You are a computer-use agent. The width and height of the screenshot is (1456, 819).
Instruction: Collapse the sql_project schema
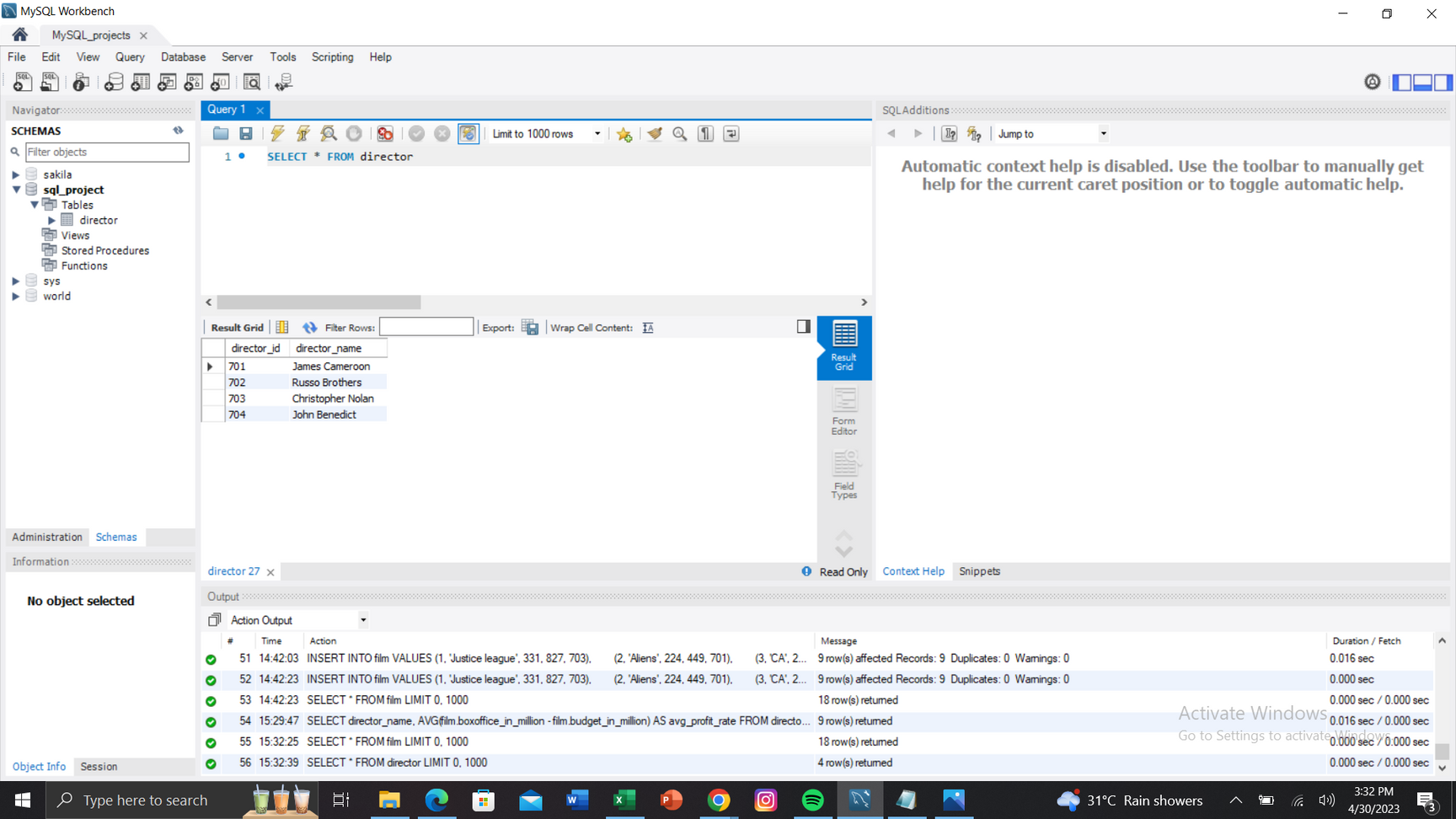(15, 190)
